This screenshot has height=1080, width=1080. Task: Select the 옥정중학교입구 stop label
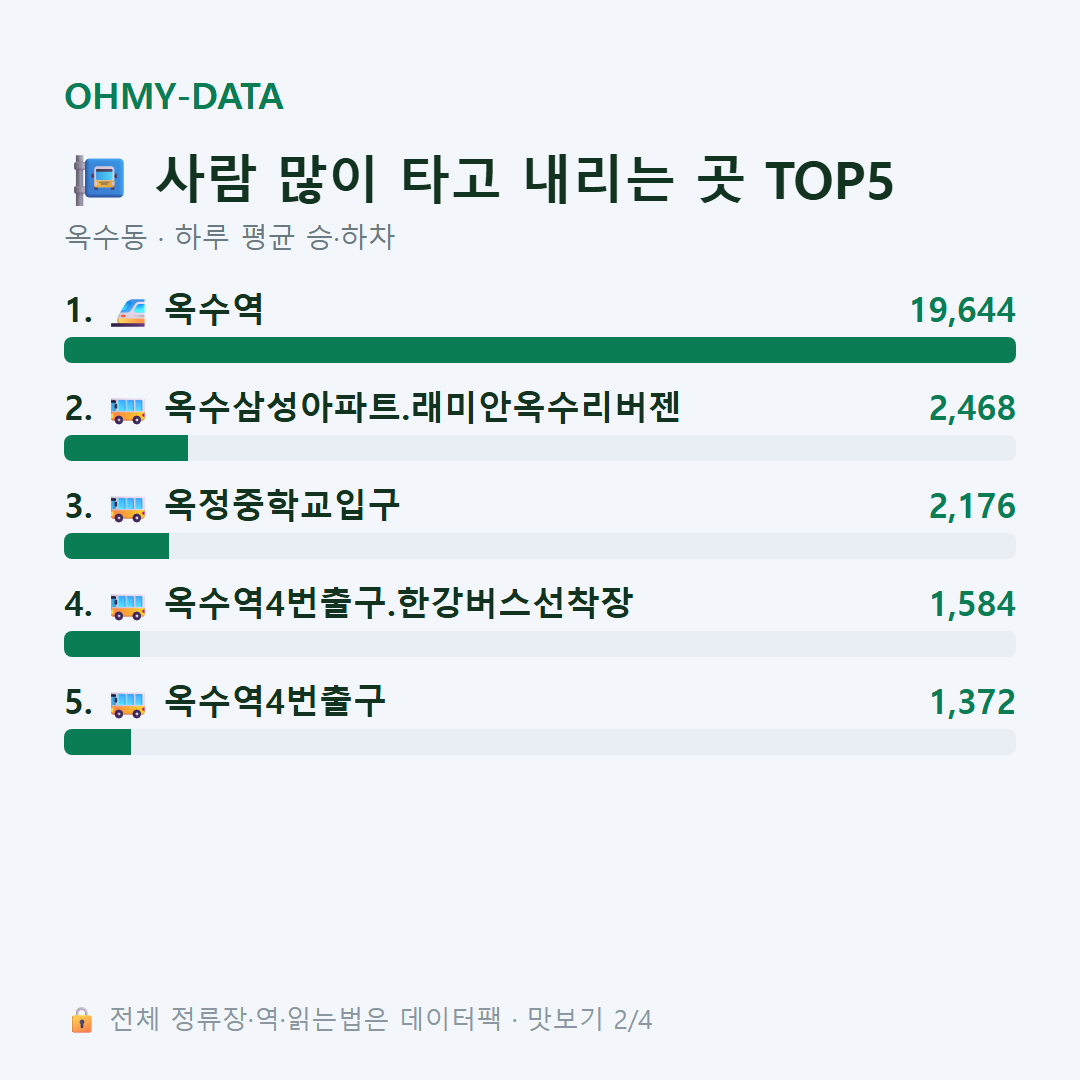click(x=282, y=505)
